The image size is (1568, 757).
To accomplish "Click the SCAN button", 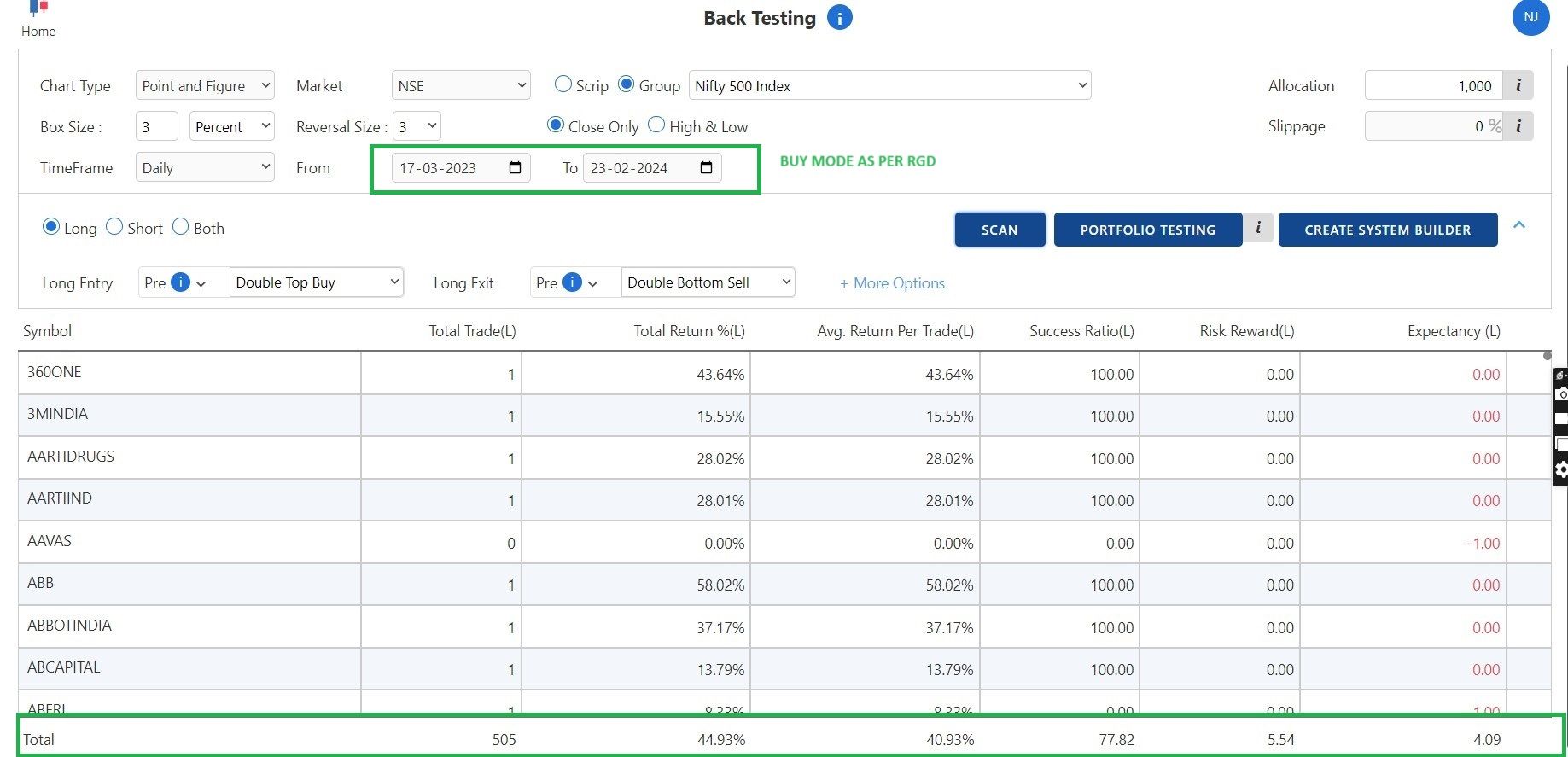I will (1000, 230).
